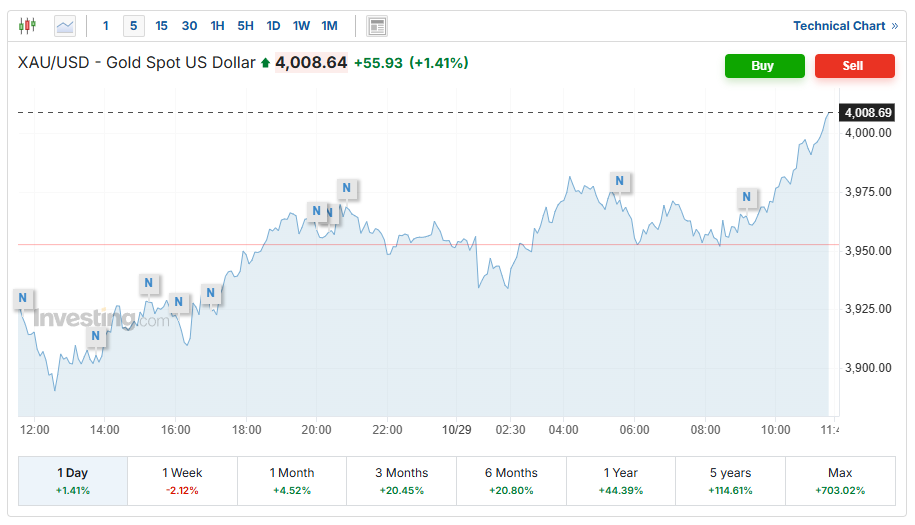Select the 1 Week period tab

click(182, 481)
